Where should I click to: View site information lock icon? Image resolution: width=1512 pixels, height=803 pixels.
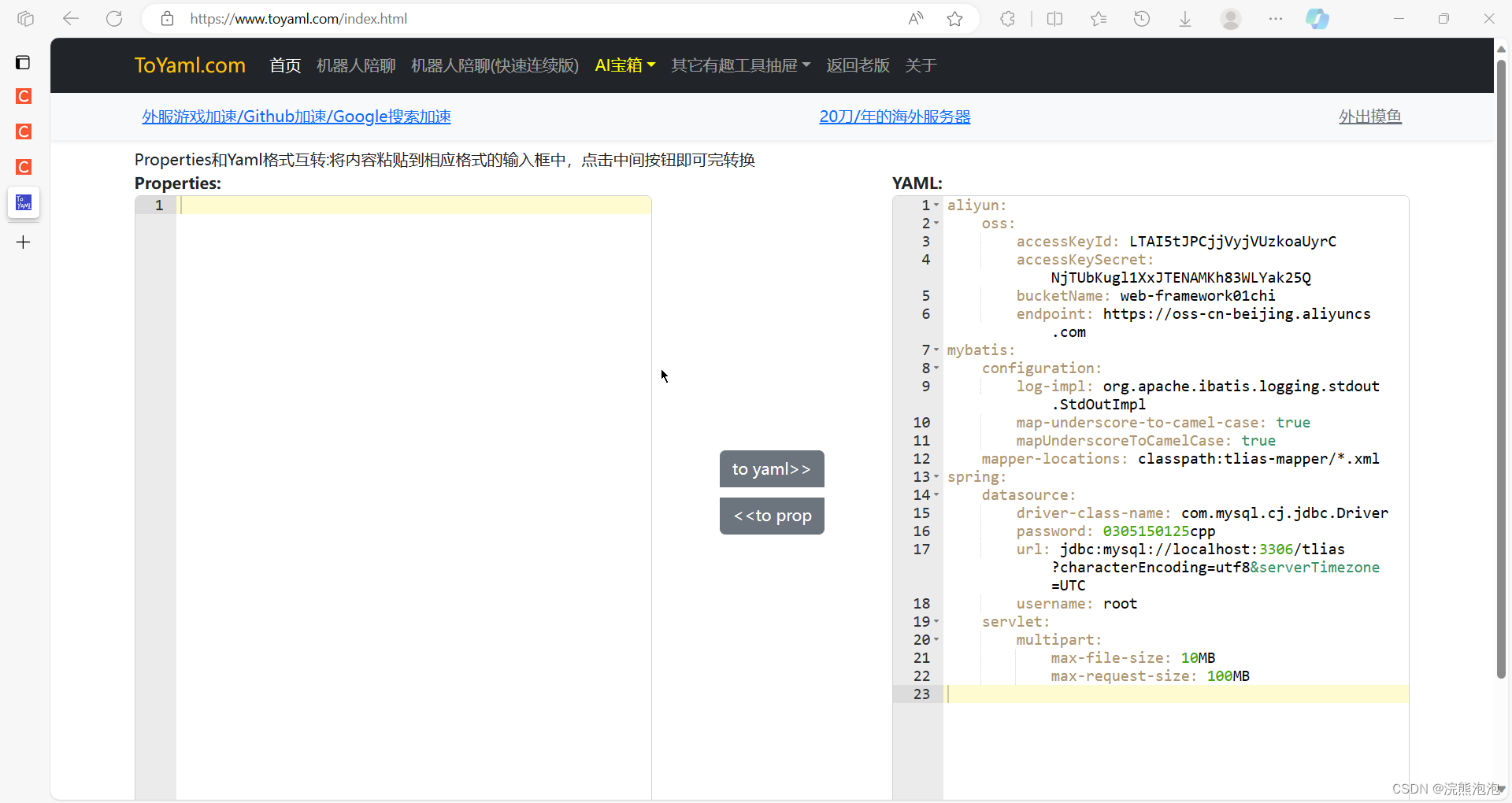click(166, 18)
